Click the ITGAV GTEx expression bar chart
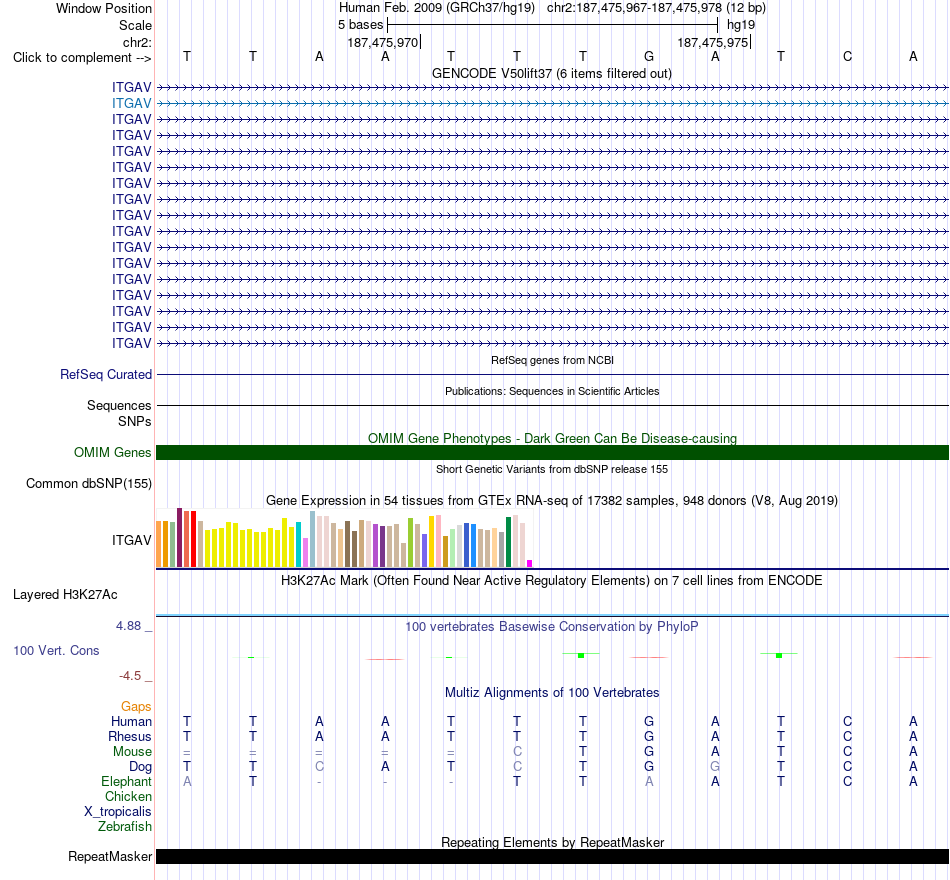The width and height of the screenshot is (950, 880). pyautogui.click(x=344, y=538)
